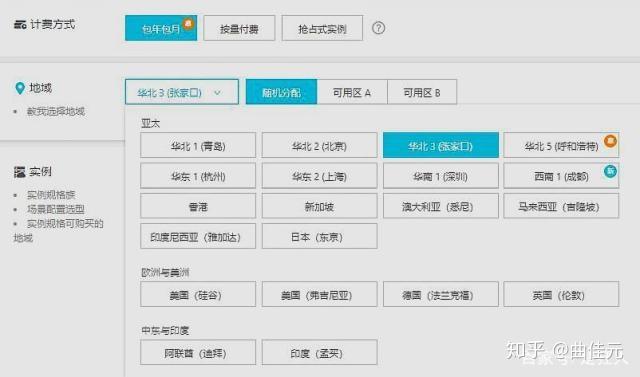This screenshot has width=640, height=377.
Task: Choose region 马来西亚 (吉隆坡)
Action: 561,206
